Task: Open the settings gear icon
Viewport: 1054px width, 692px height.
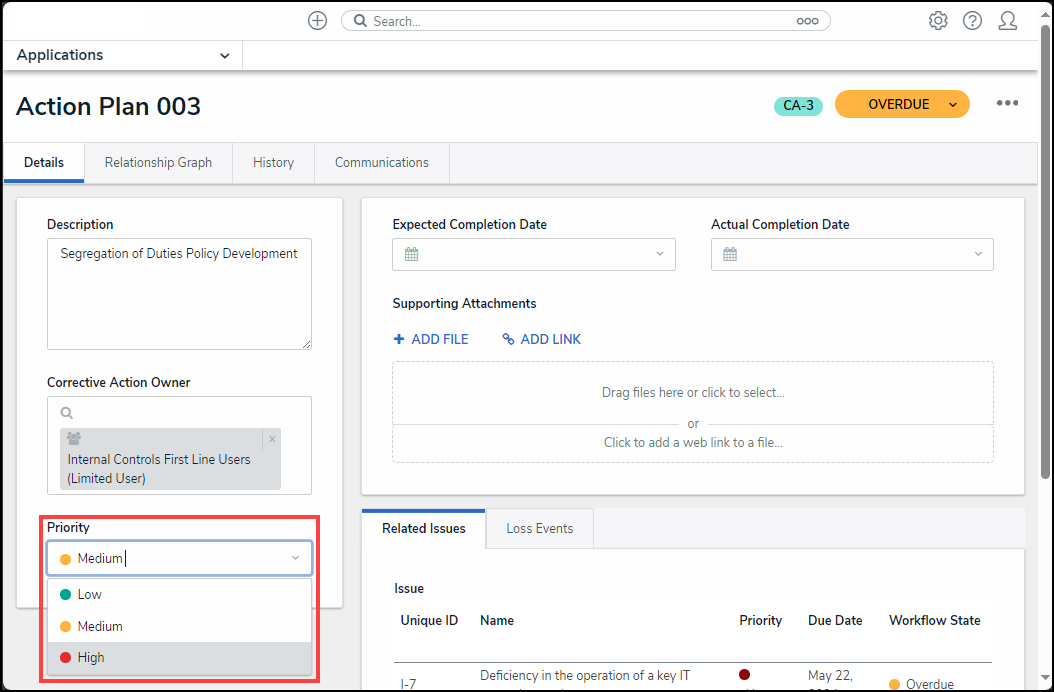Action: 938,21
